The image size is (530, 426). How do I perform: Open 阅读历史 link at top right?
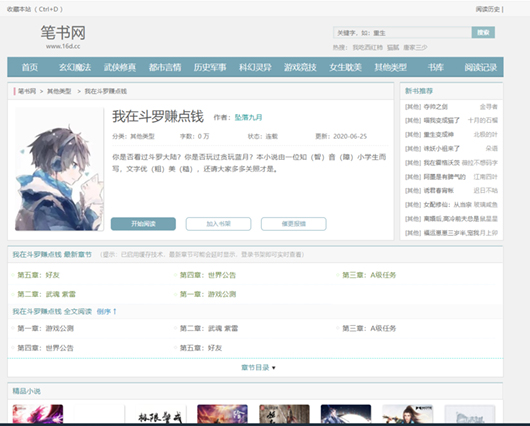487,9
